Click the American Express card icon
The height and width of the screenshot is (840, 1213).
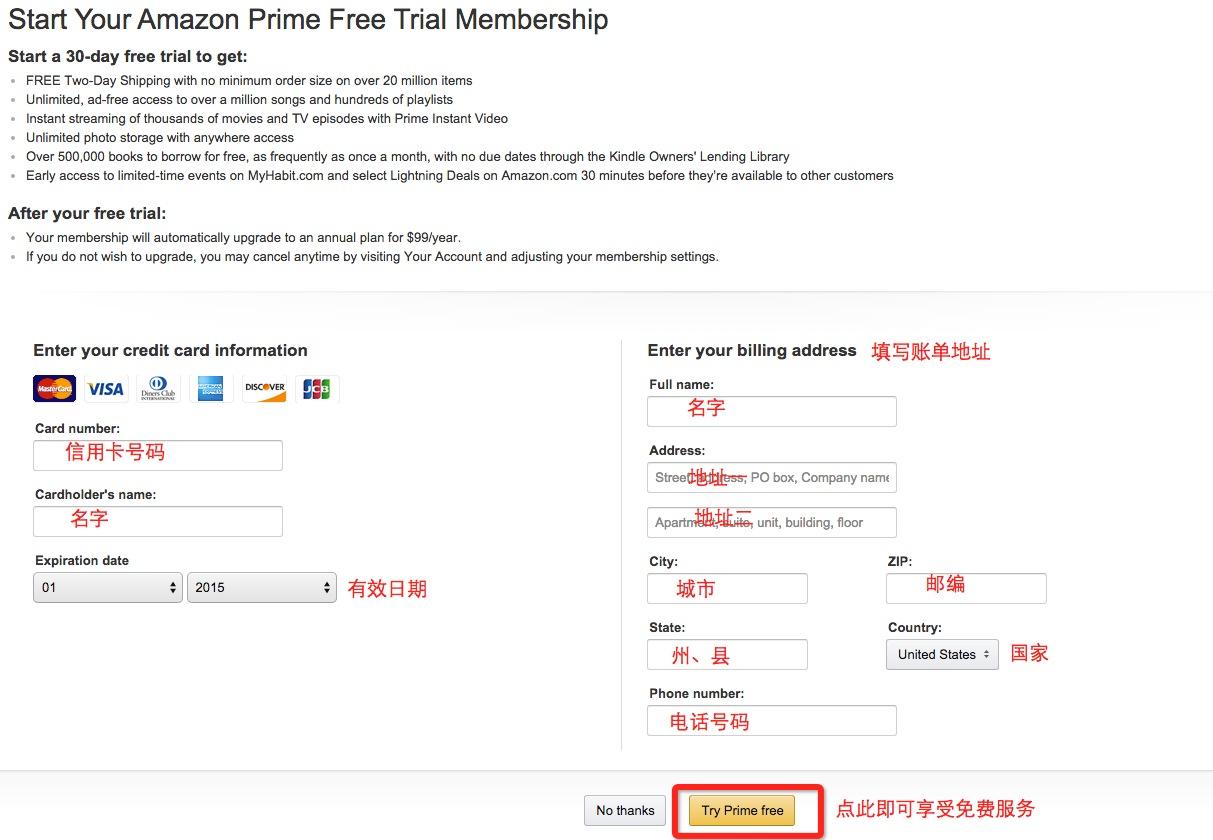point(211,389)
